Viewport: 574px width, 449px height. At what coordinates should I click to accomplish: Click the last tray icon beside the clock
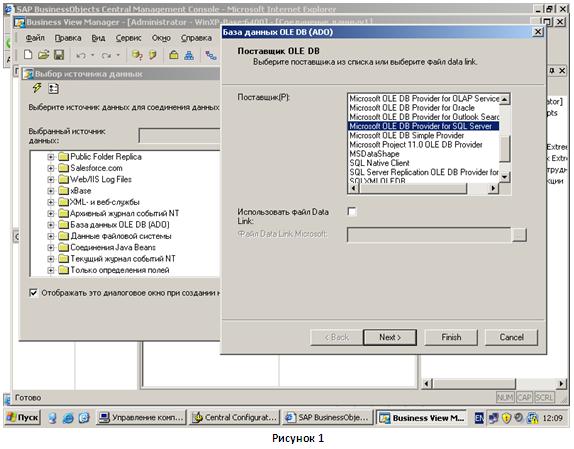[x=532, y=418]
